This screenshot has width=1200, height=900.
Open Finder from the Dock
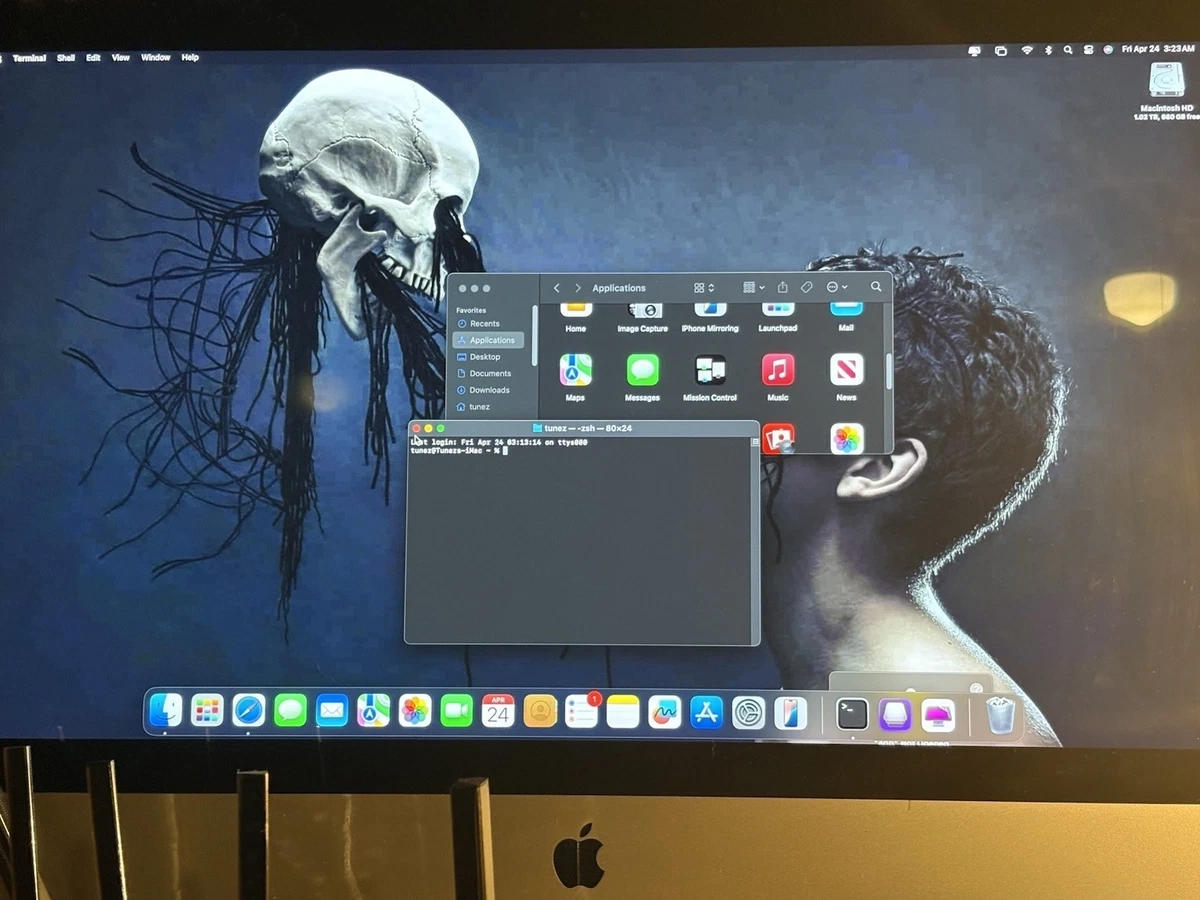pyautogui.click(x=165, y=711)
